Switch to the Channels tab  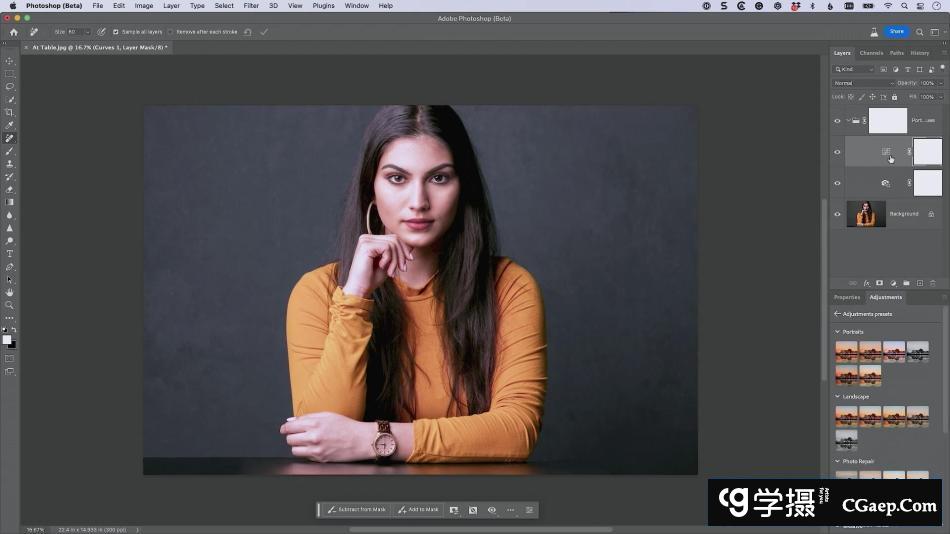click(x=871, y=53)
